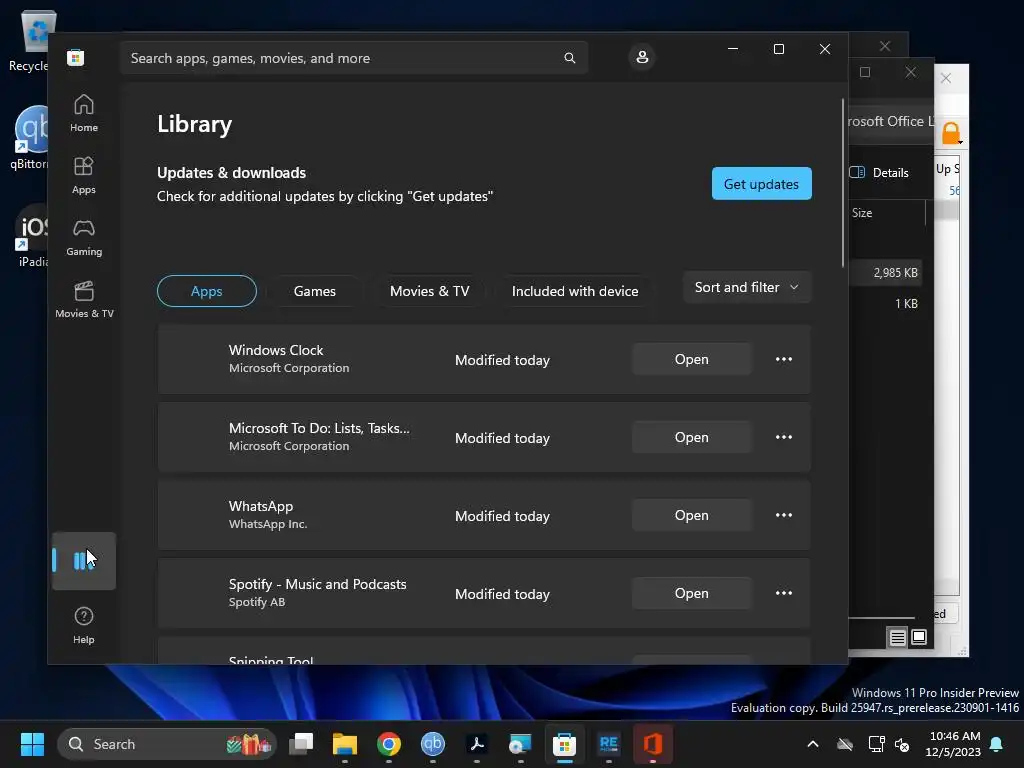Open File Explorer from taskbar
The image size is (1024, 768).
(x=345, y=744)
